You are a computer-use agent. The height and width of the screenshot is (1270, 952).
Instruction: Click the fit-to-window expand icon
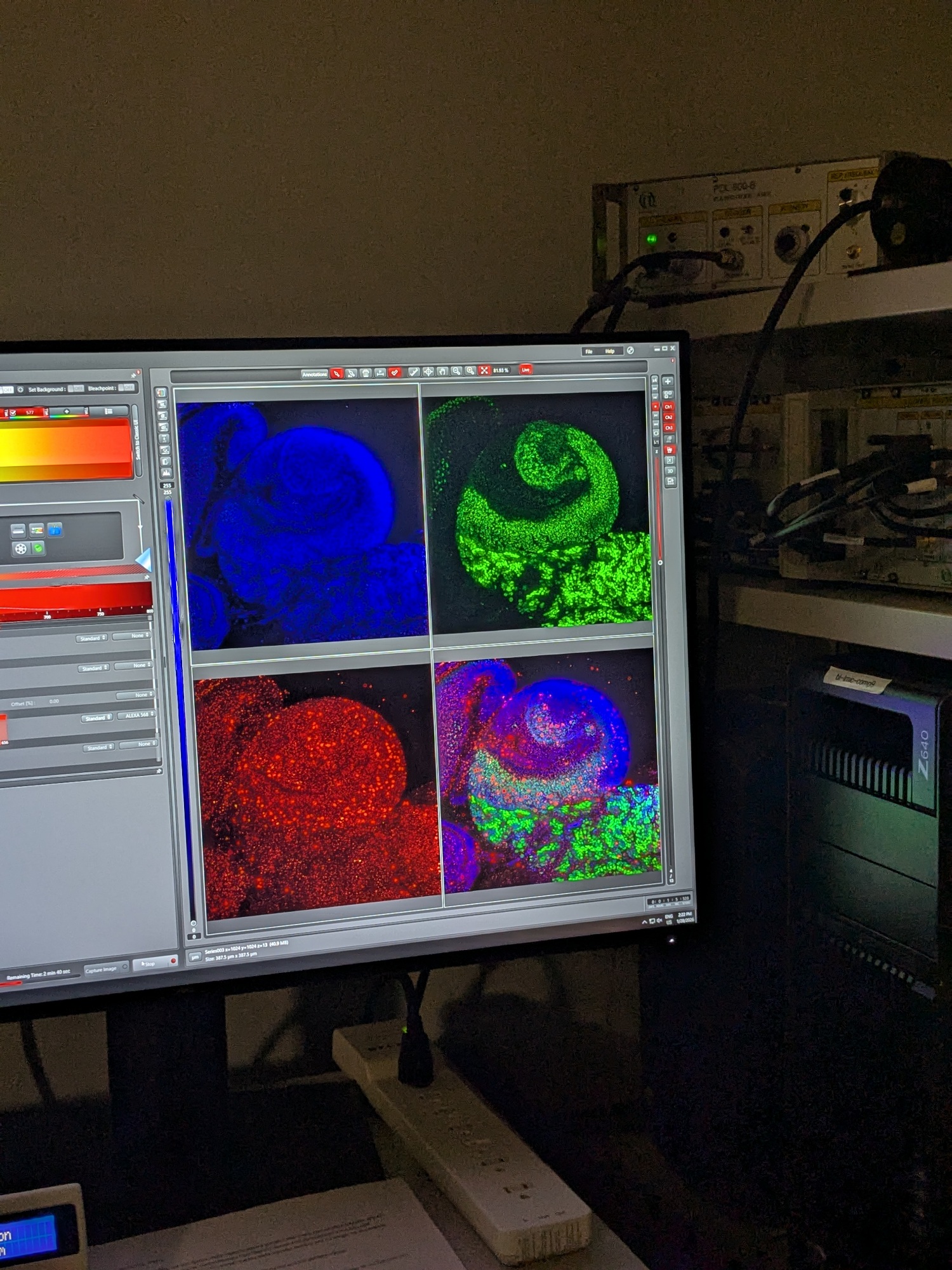pyautogui.click(x=485, y=370)
